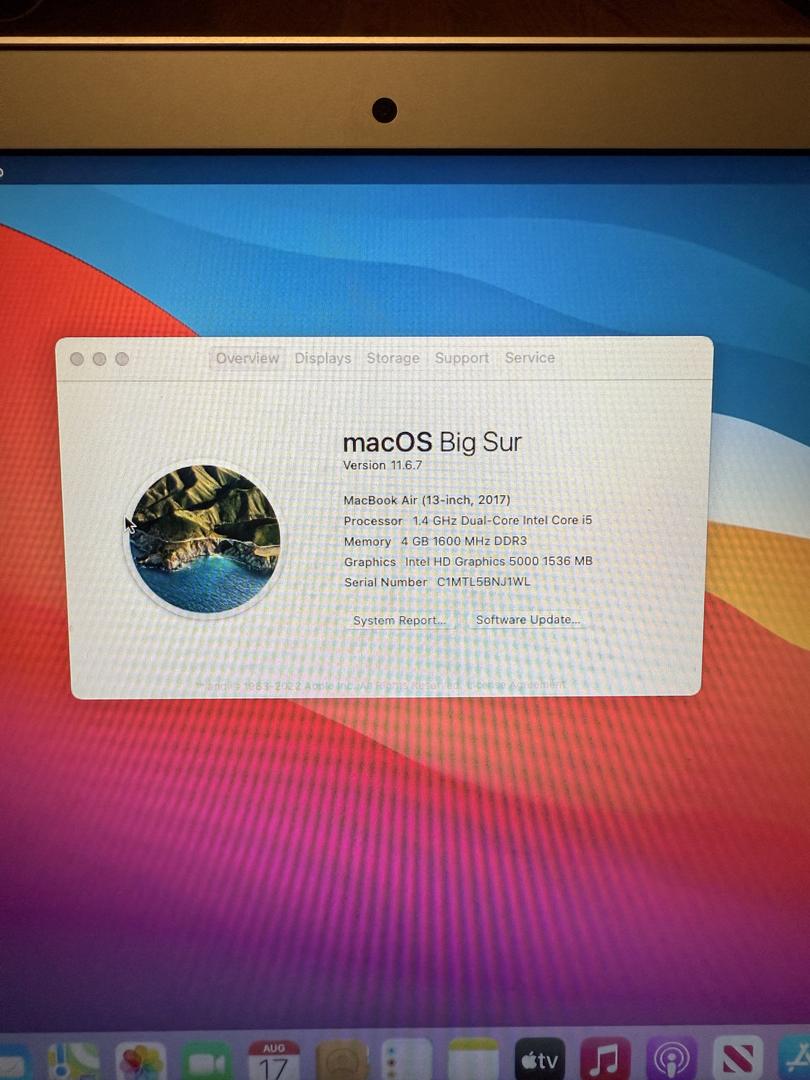810x1080 pixels.
Task: Click the "Serial Number" label
Action: [386, 583]
